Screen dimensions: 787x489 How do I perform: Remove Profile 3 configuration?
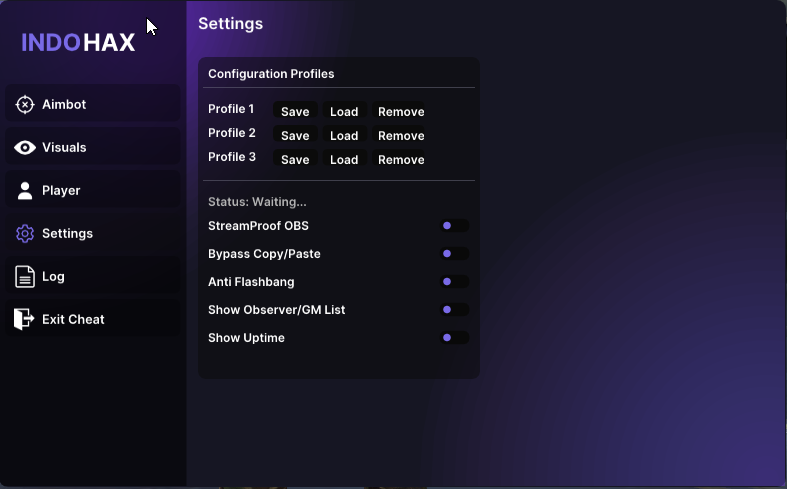click(401, 160)
